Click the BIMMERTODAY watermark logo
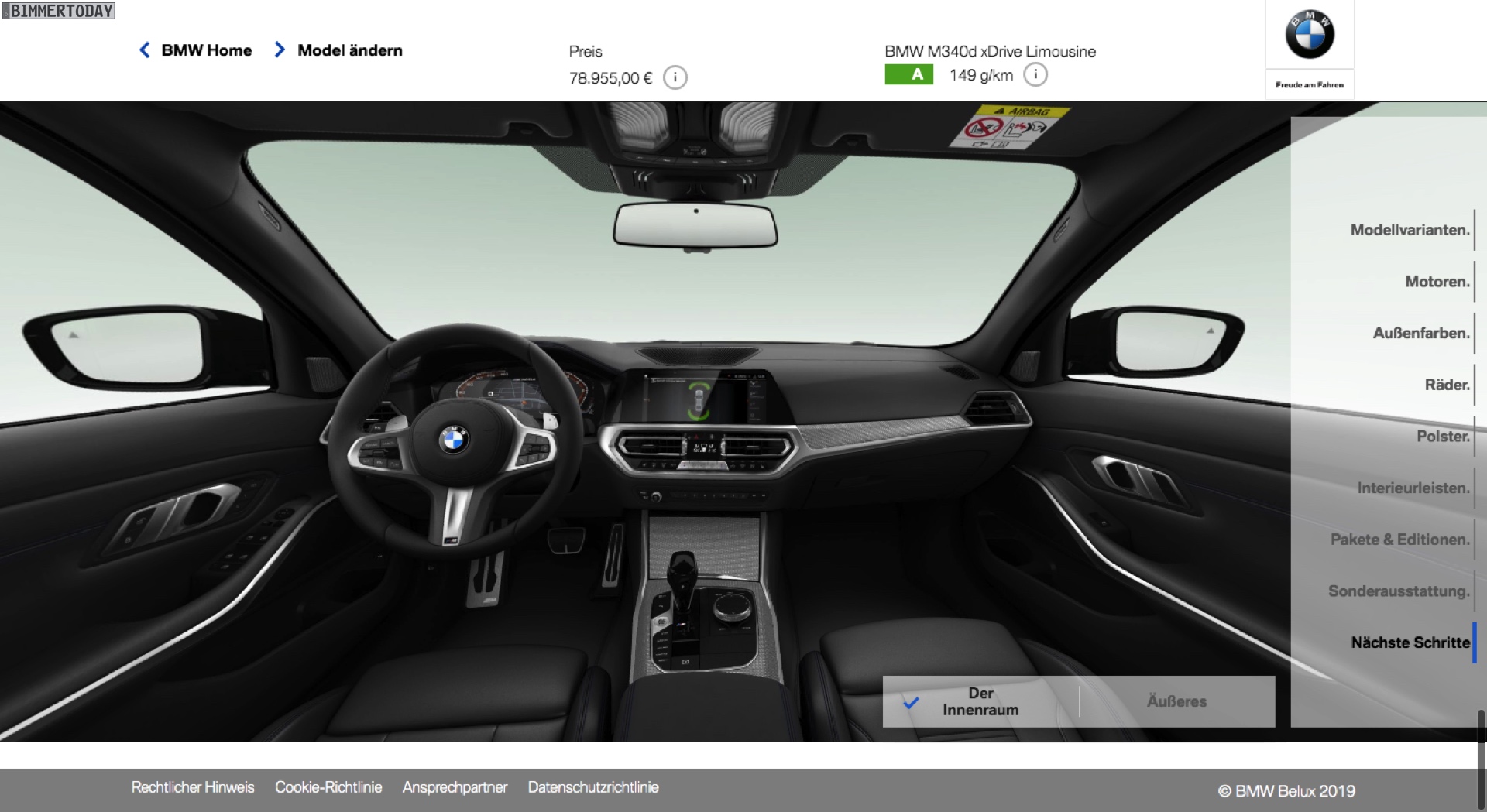This screenshot has width=1487, height=812. [59, 11]
